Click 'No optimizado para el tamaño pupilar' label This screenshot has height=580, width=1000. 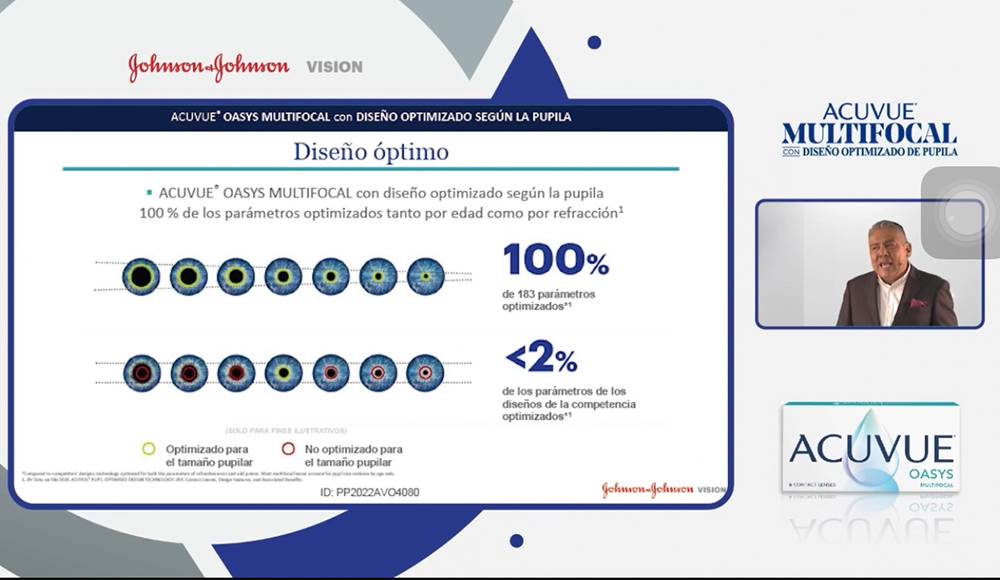[x=354, y=456]
